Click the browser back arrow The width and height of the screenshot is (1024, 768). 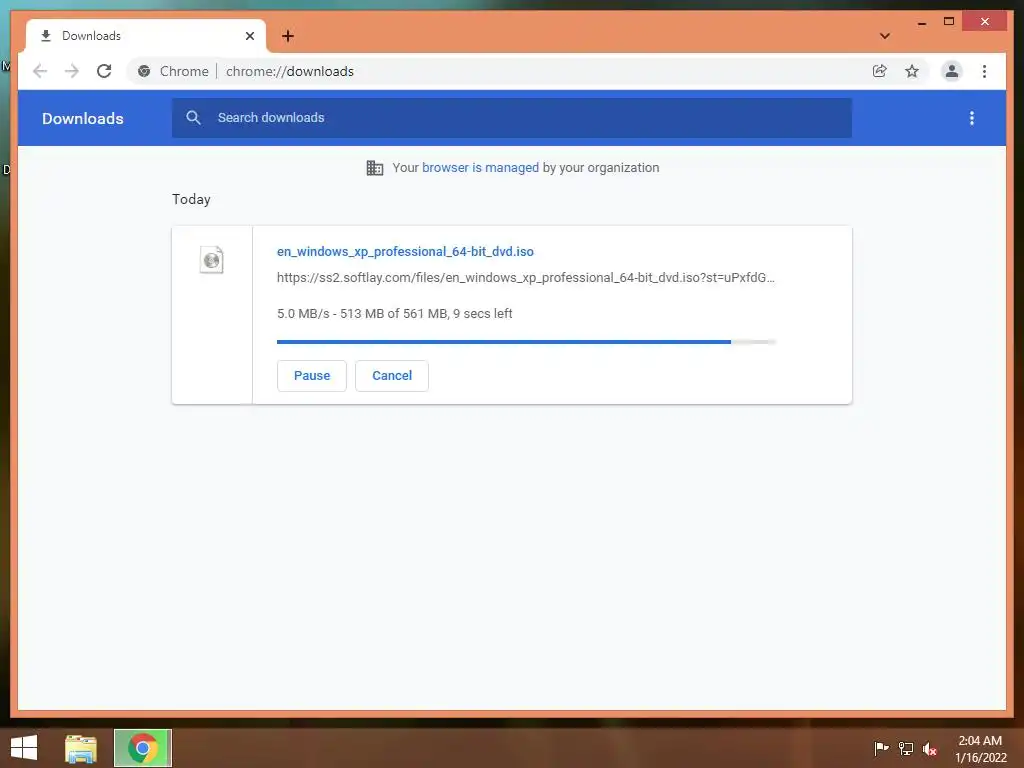[x=40, y=71]
